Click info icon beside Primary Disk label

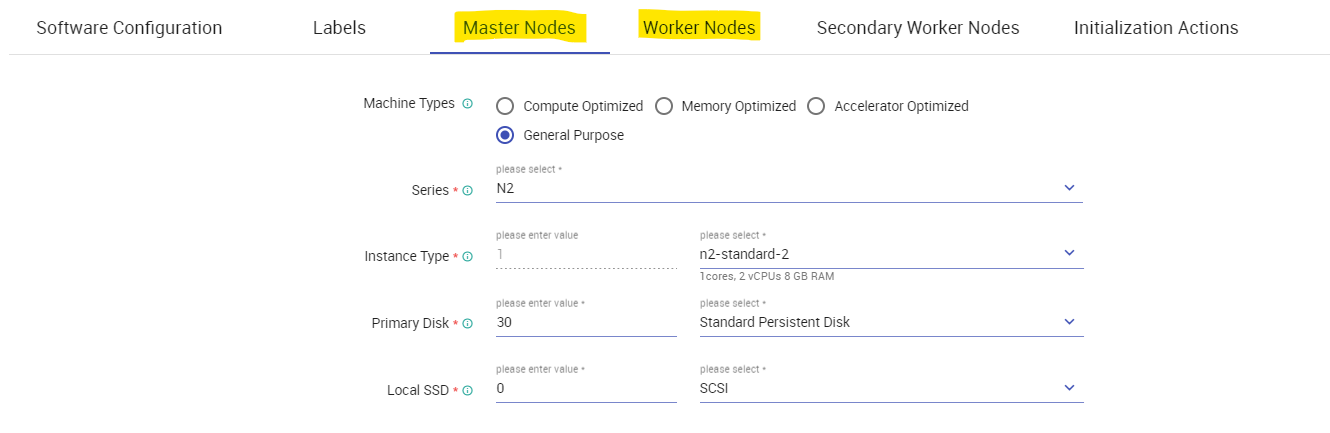[x=467, y=324]
